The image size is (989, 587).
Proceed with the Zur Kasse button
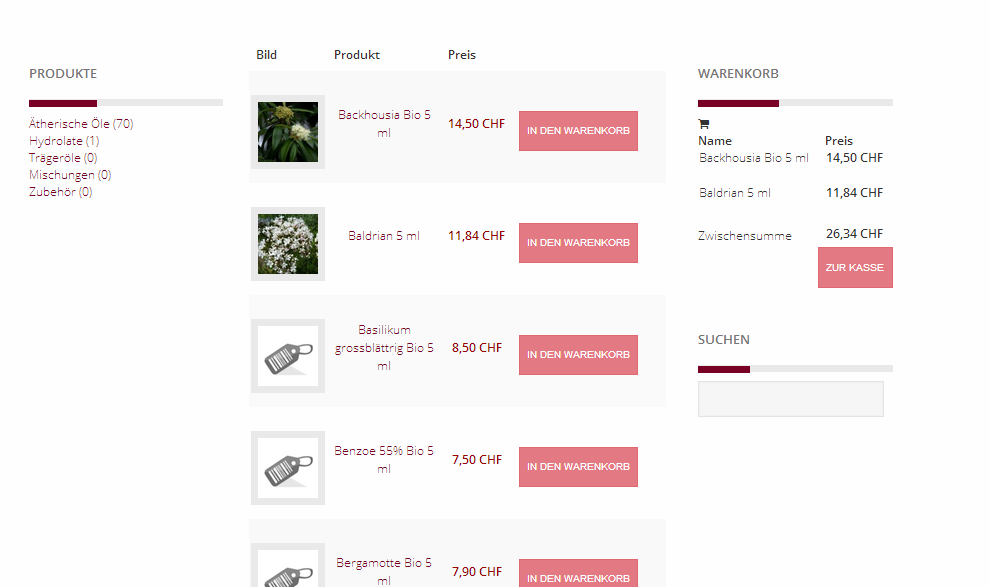point(855,268)
